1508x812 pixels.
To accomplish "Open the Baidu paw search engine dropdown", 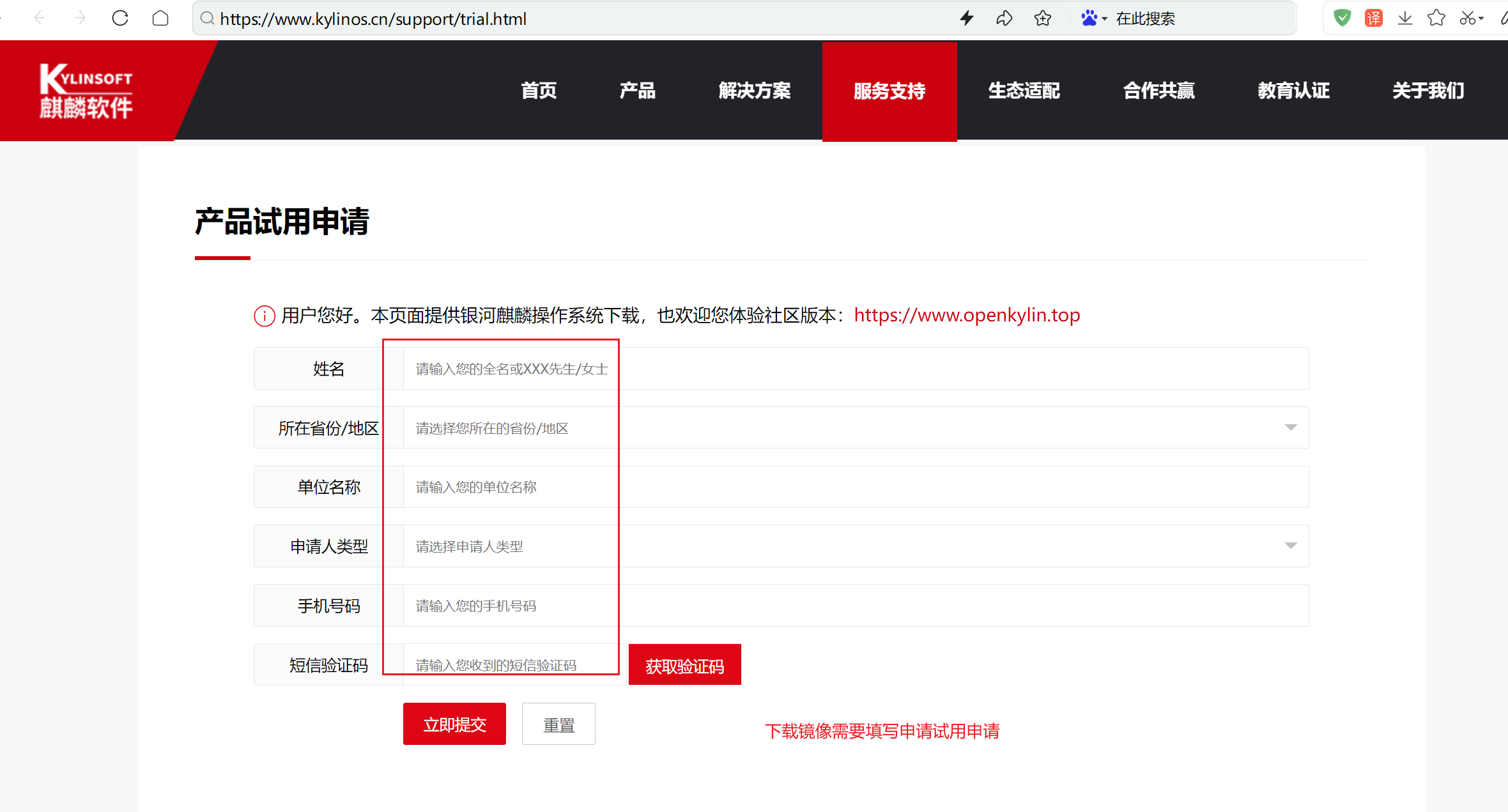I will click(x=1094, y=19).
